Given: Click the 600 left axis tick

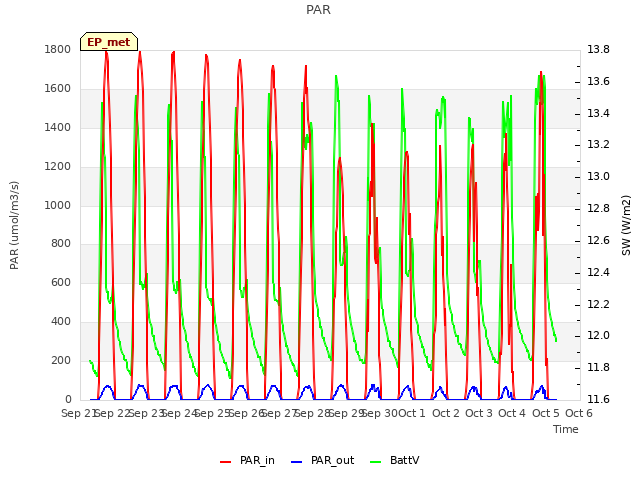Looking at the screenshot, I should tap(61, 282).
